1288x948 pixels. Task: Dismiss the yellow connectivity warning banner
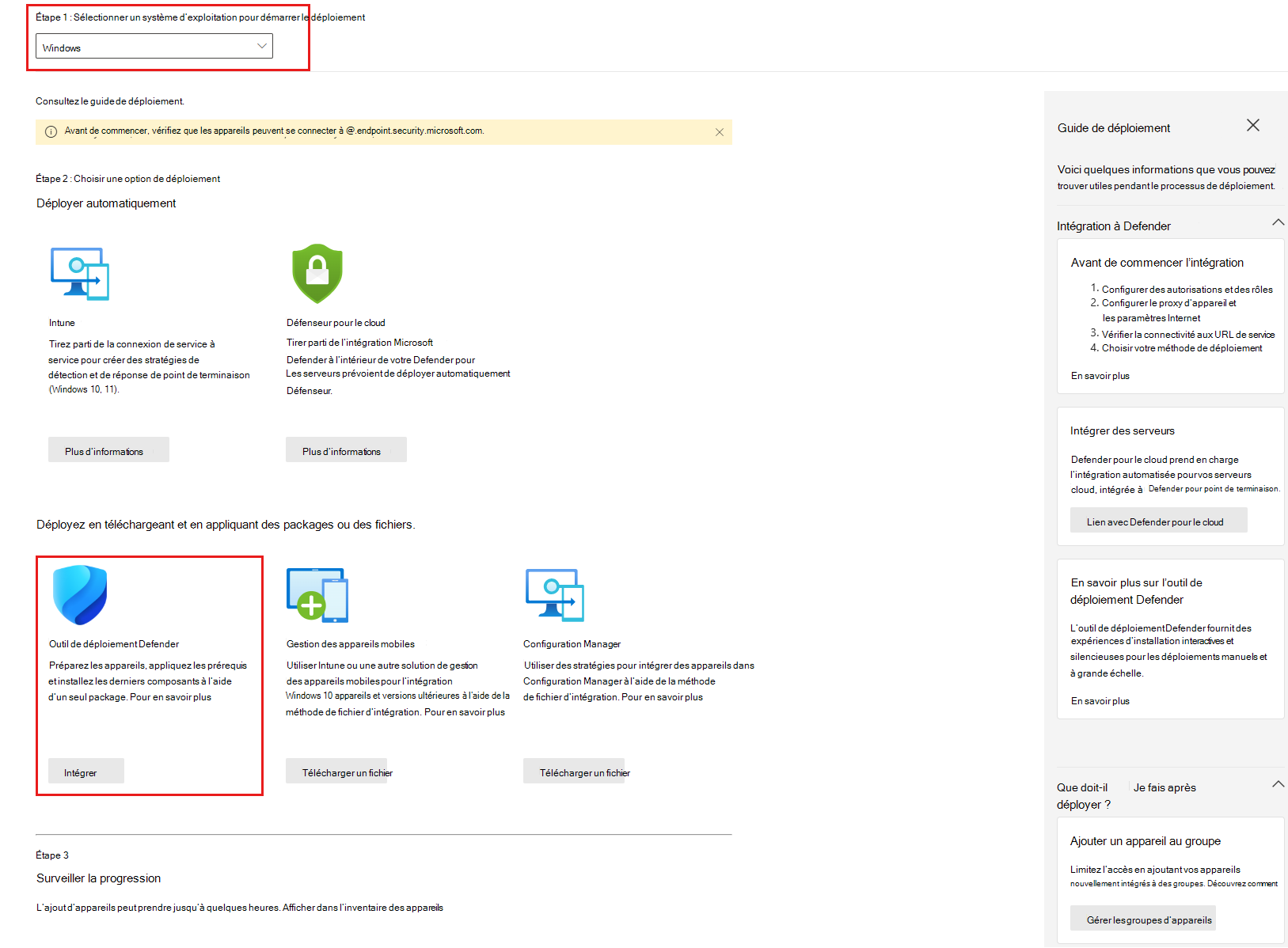pos(720,132)
